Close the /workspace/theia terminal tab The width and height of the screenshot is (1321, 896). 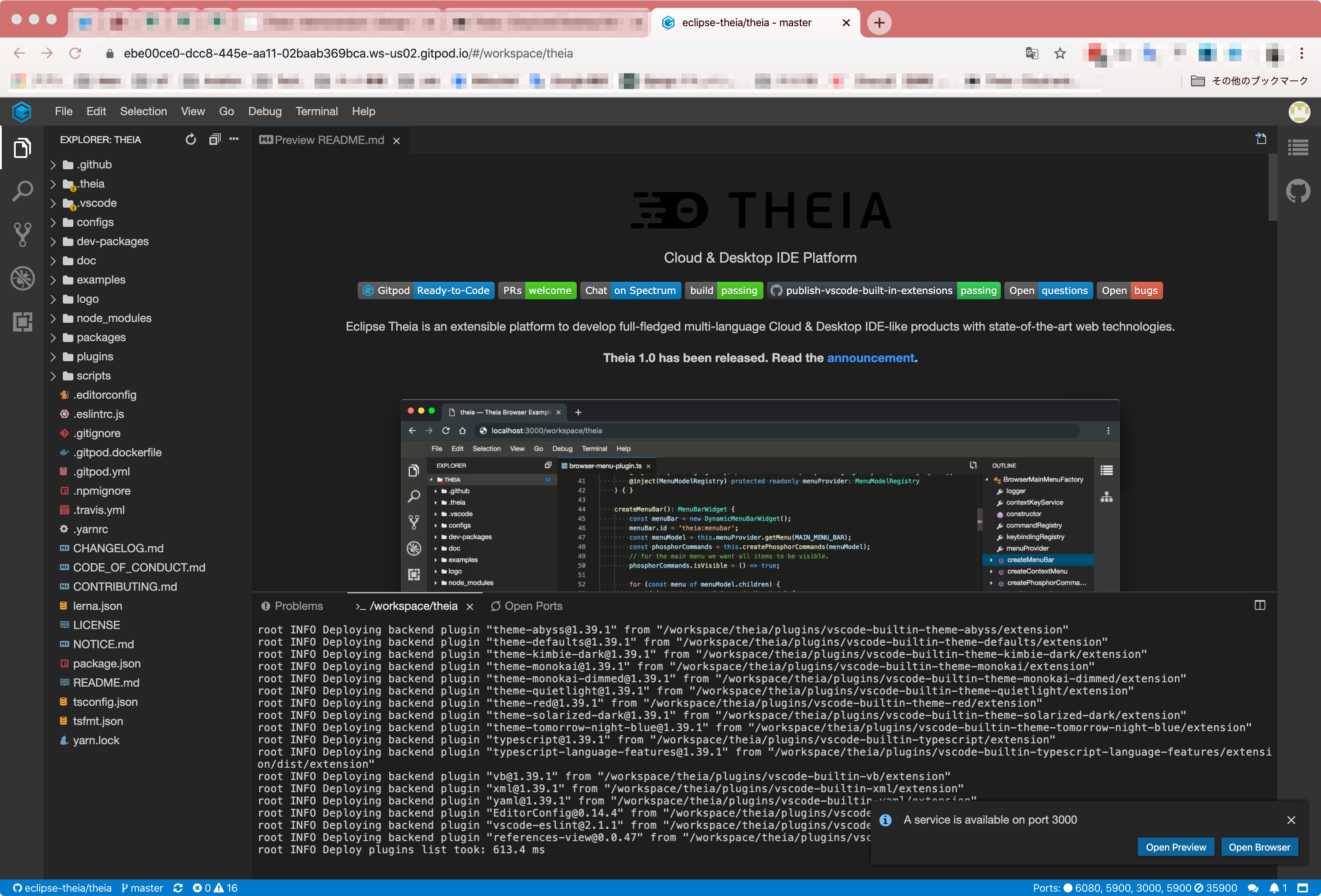tap(469, 607)
